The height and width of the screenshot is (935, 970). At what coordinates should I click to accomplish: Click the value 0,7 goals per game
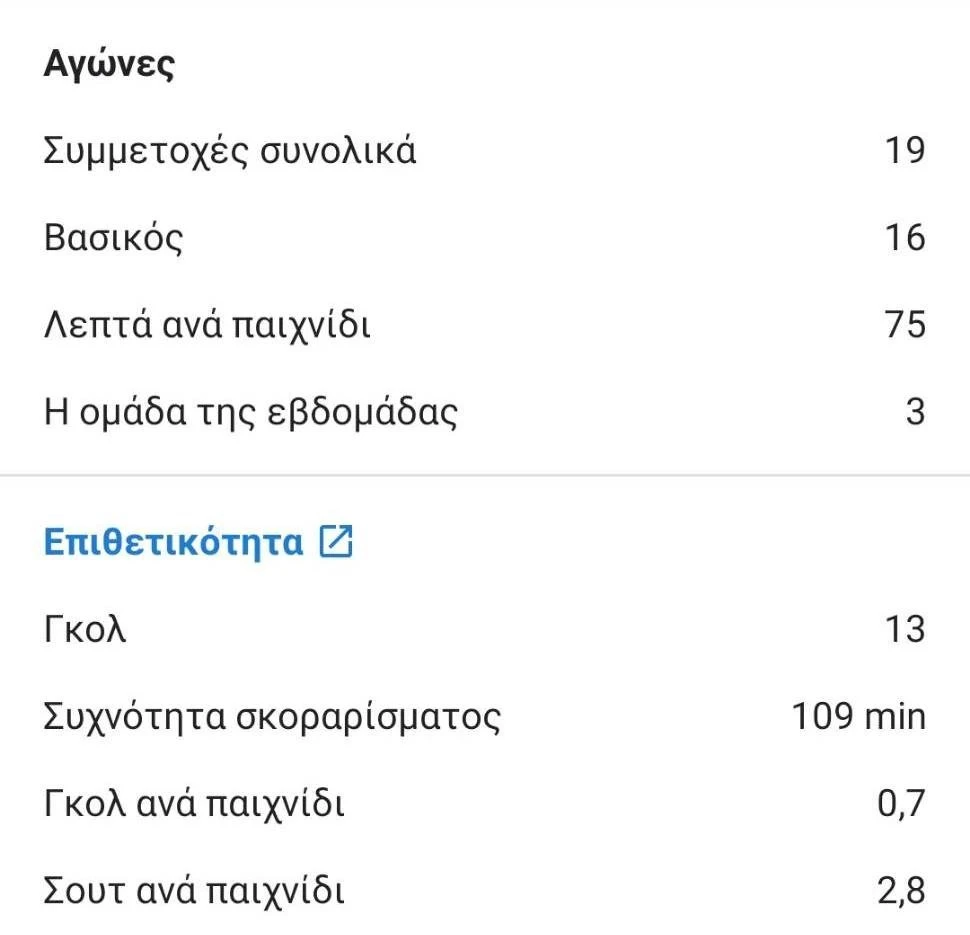pos(903,801)
